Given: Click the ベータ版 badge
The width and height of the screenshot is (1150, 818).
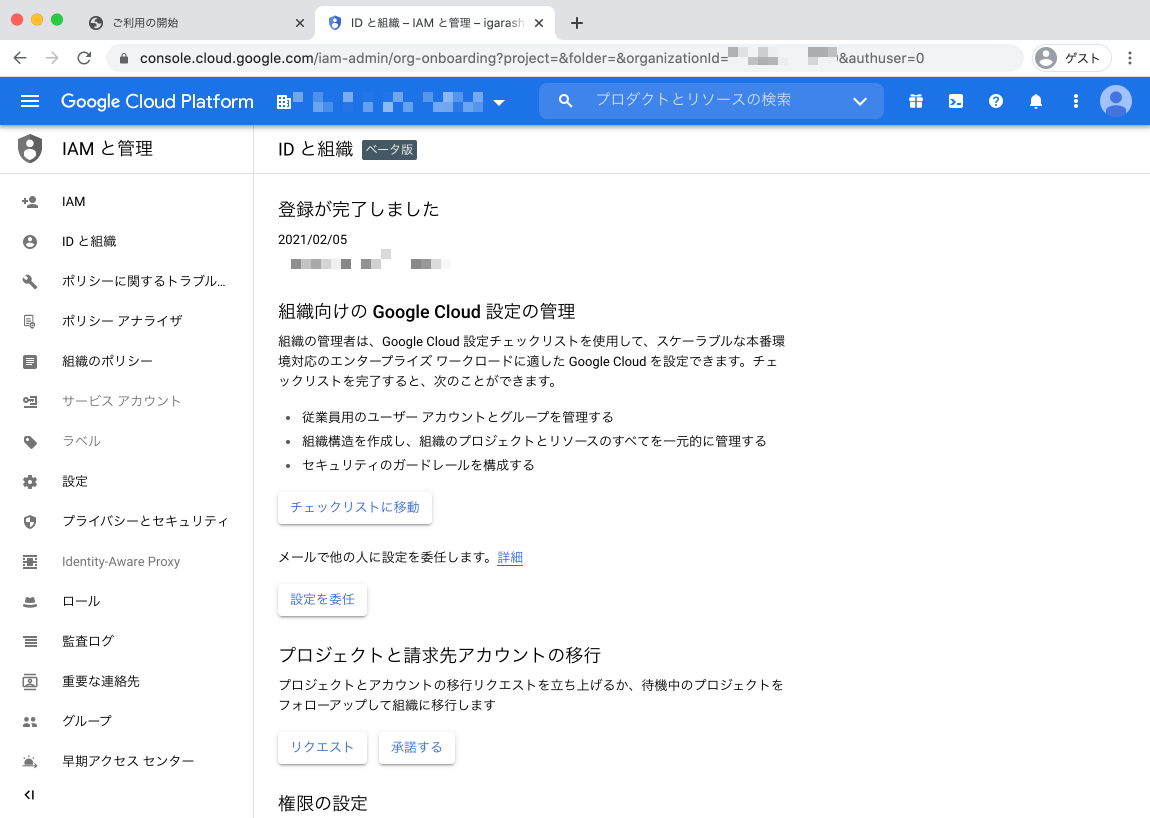Looking at the screenshot, I should click(x=389, y=150).
